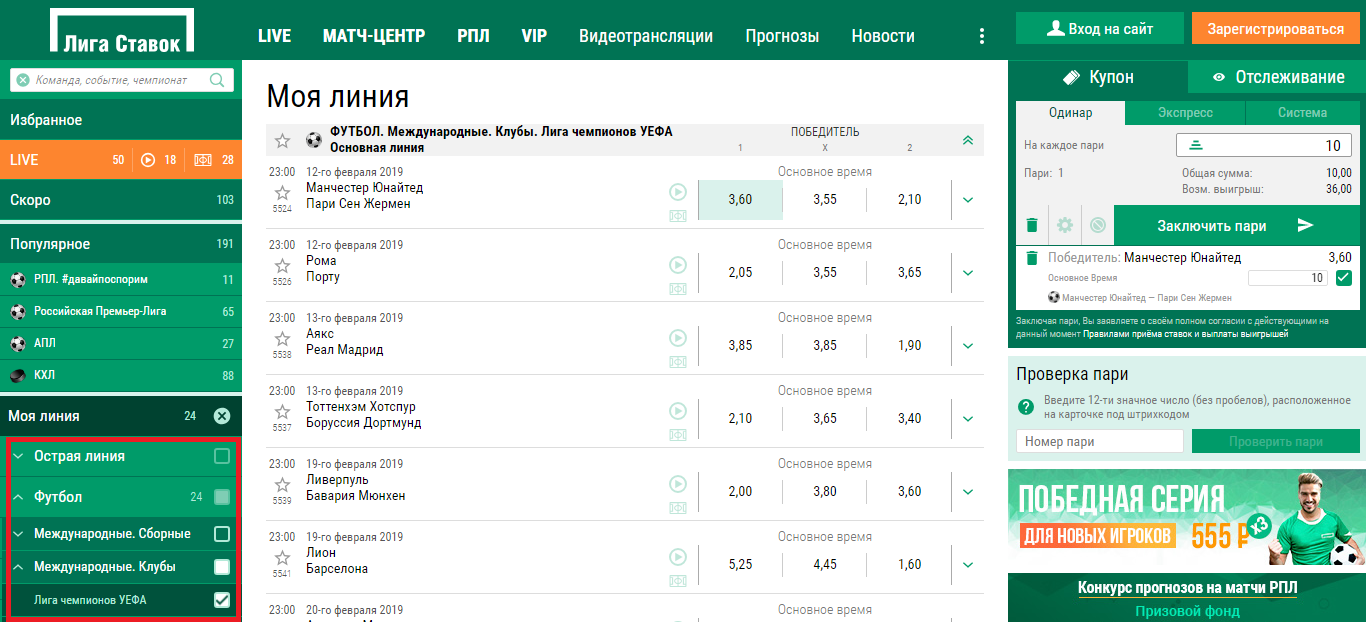Uncheck the Манчестер Юнайтед bet checkbox in coupon
Viewport: 1366px width, 624px height.
tap(1344, 278)
